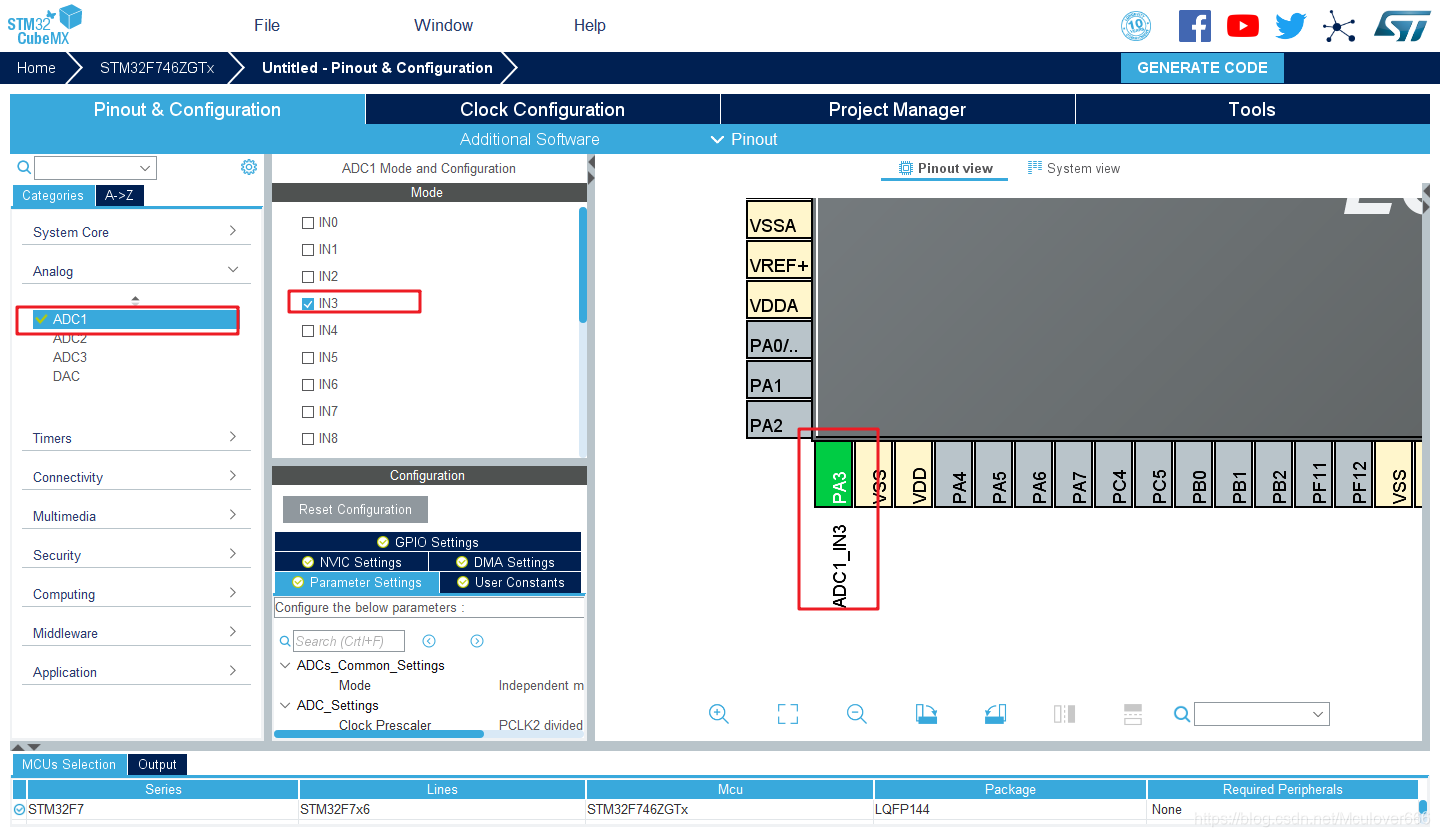Screen dimensions: 1440x837
Task: Zoom out of the pinout view
Action: [x=856, y=714]
